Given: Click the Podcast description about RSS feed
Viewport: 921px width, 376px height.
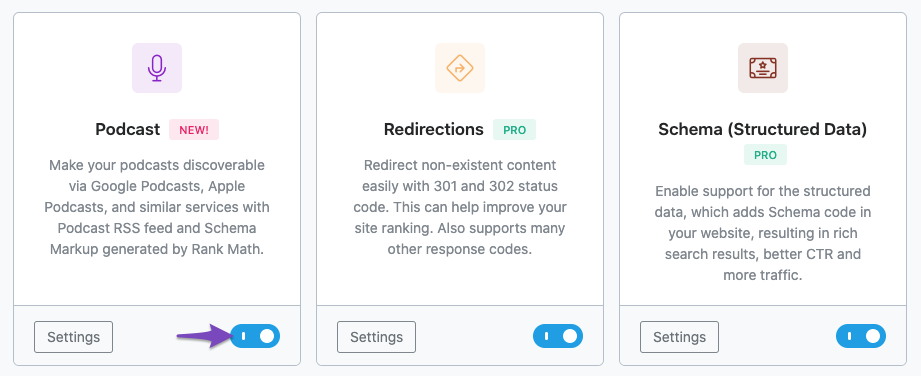Looking at the screenshot, I should [157, 207].
